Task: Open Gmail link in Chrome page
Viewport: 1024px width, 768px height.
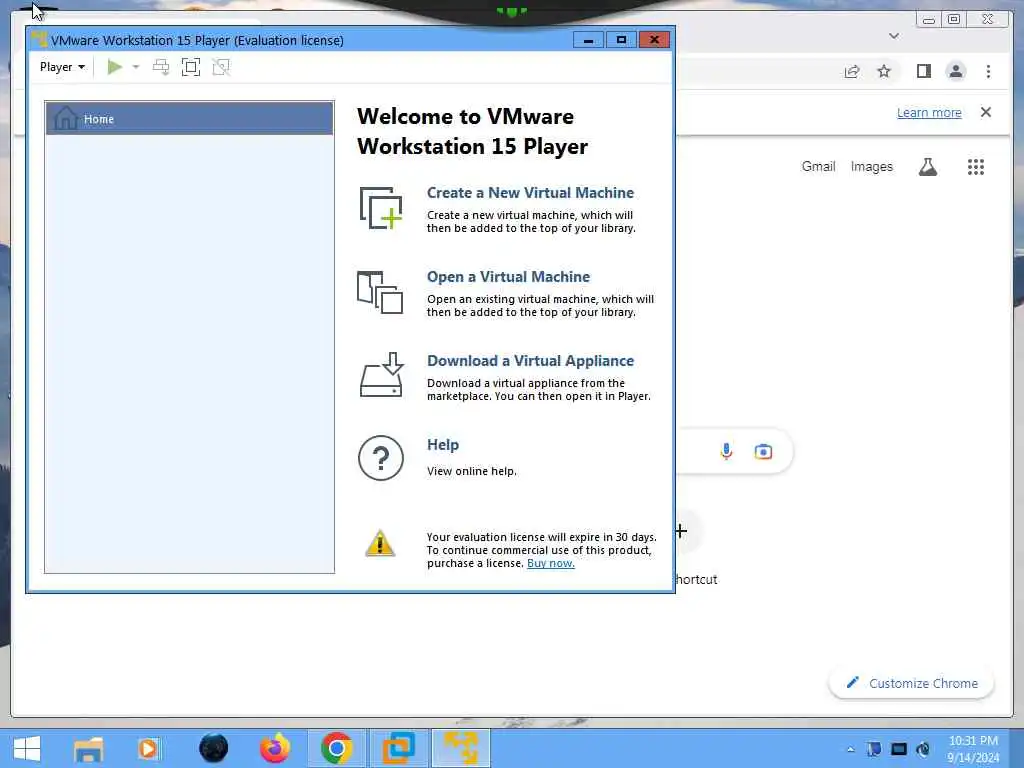Action: click(818, 167)
